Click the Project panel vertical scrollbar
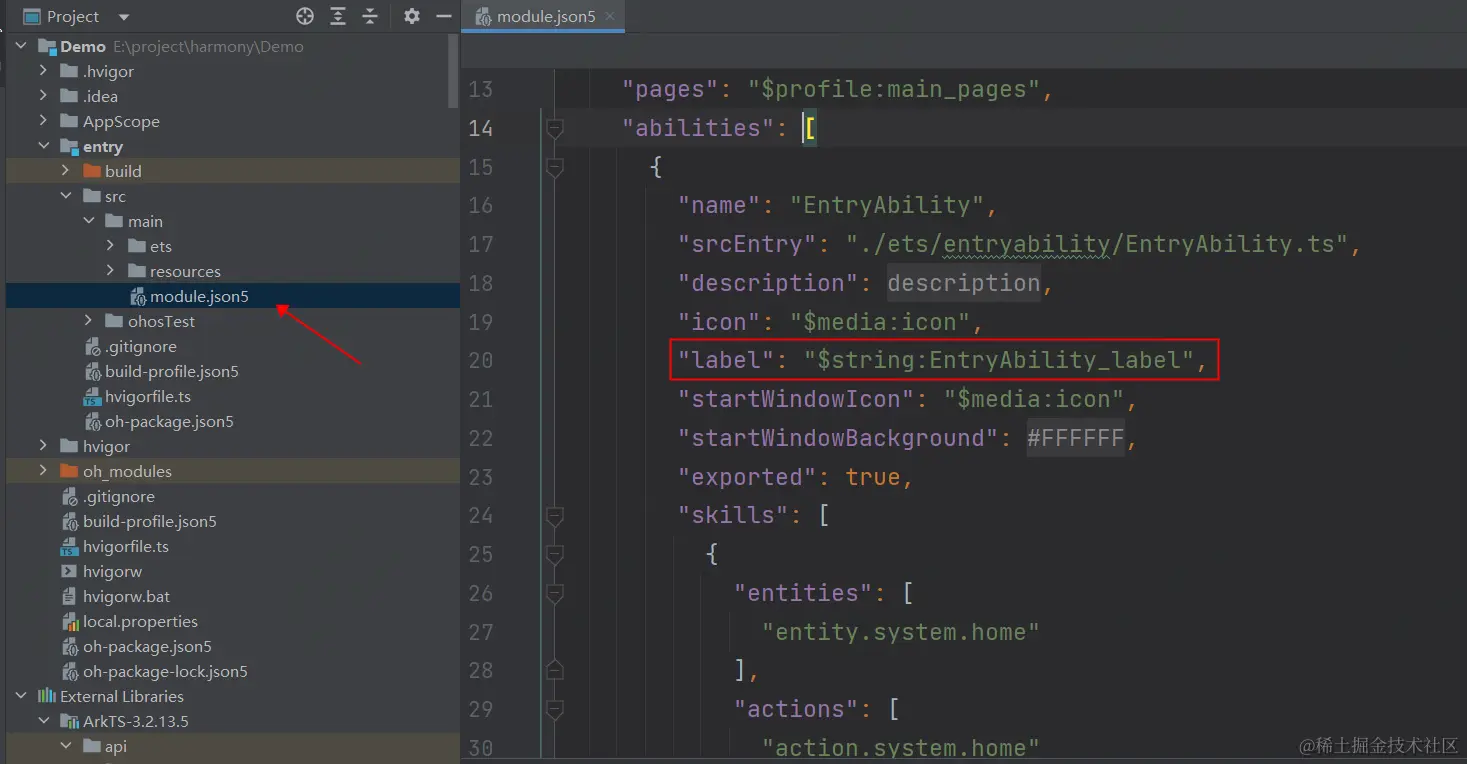This screenshot has width=1467, height=764. pyautogui.click(x=455, y=69)
